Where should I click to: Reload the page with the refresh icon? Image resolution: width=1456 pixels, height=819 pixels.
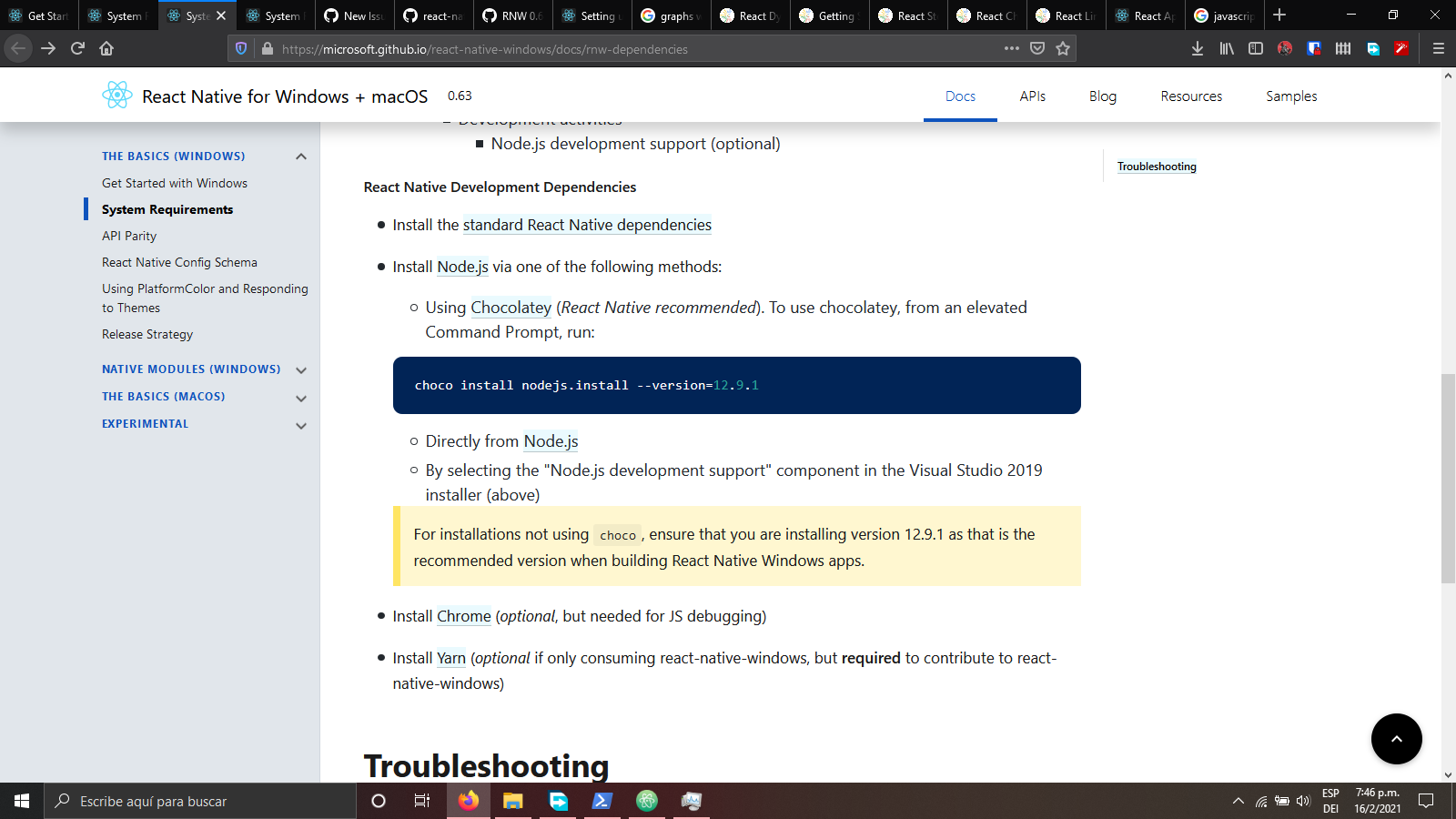click(77, 48)
